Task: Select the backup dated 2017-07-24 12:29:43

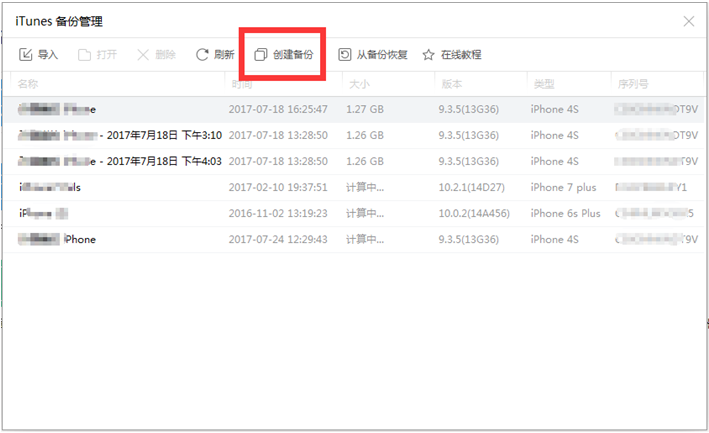Action: (x=354, y=239)
